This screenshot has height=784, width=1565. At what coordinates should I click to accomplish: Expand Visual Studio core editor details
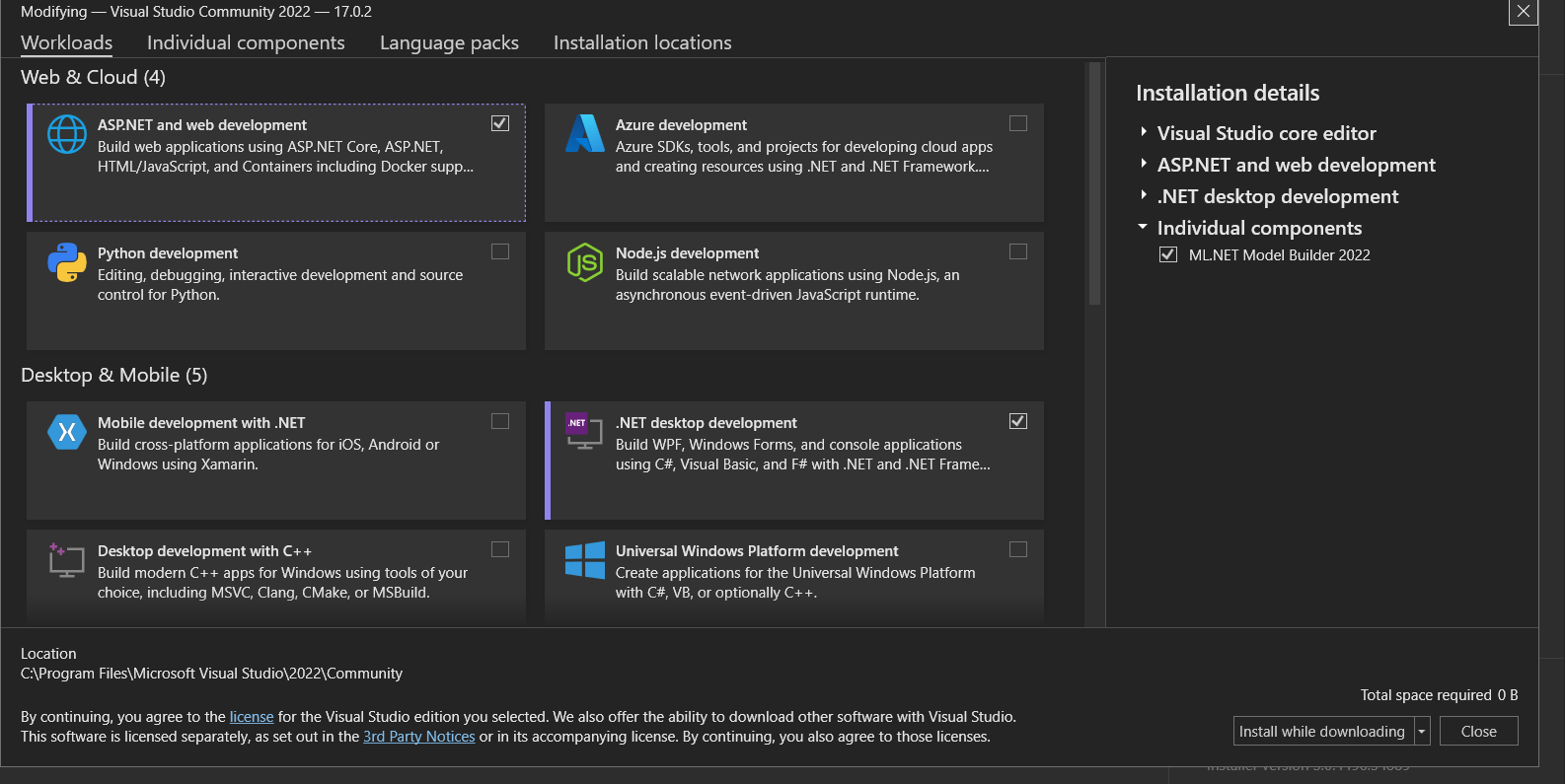(x=1144, y=132)
